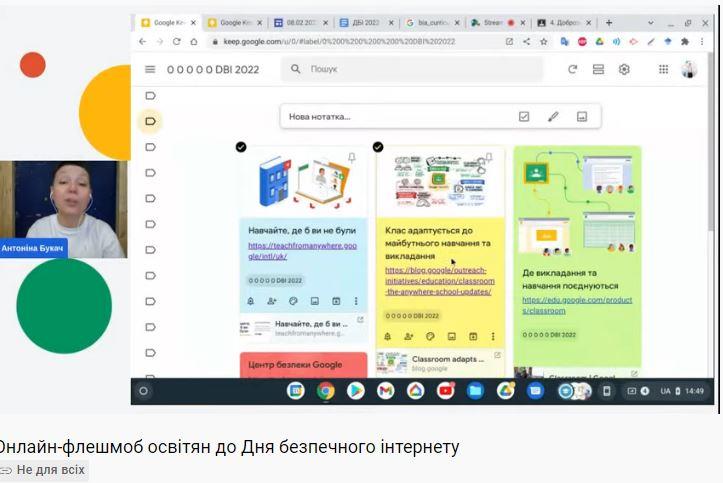Open the system tray clock 14:49

pyautogui.click(x=694, y=391)
